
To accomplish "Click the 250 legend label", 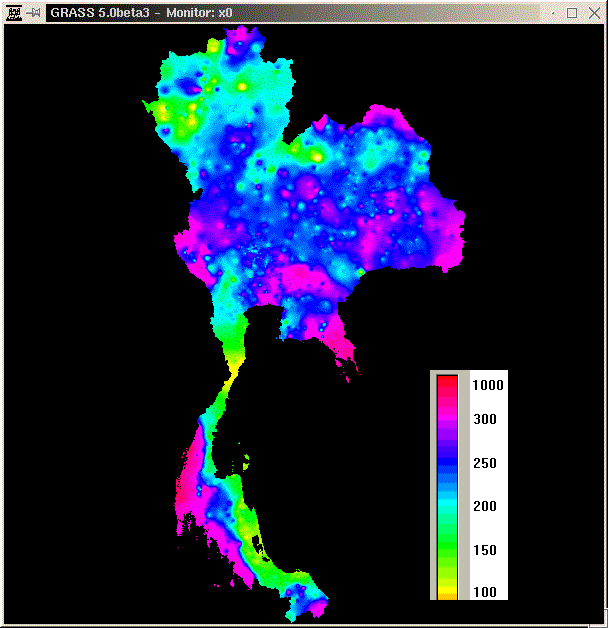I will [484, 464].
